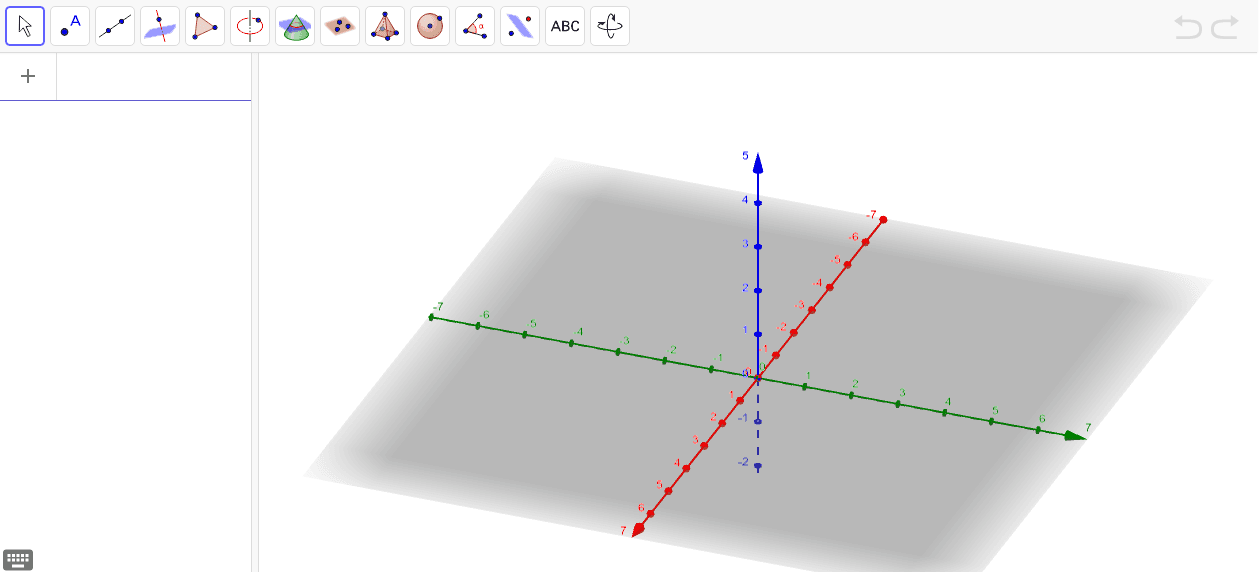Click the green axis tick labeled 6
This screenshot has height=574, width=1259.
(1038, 430)
